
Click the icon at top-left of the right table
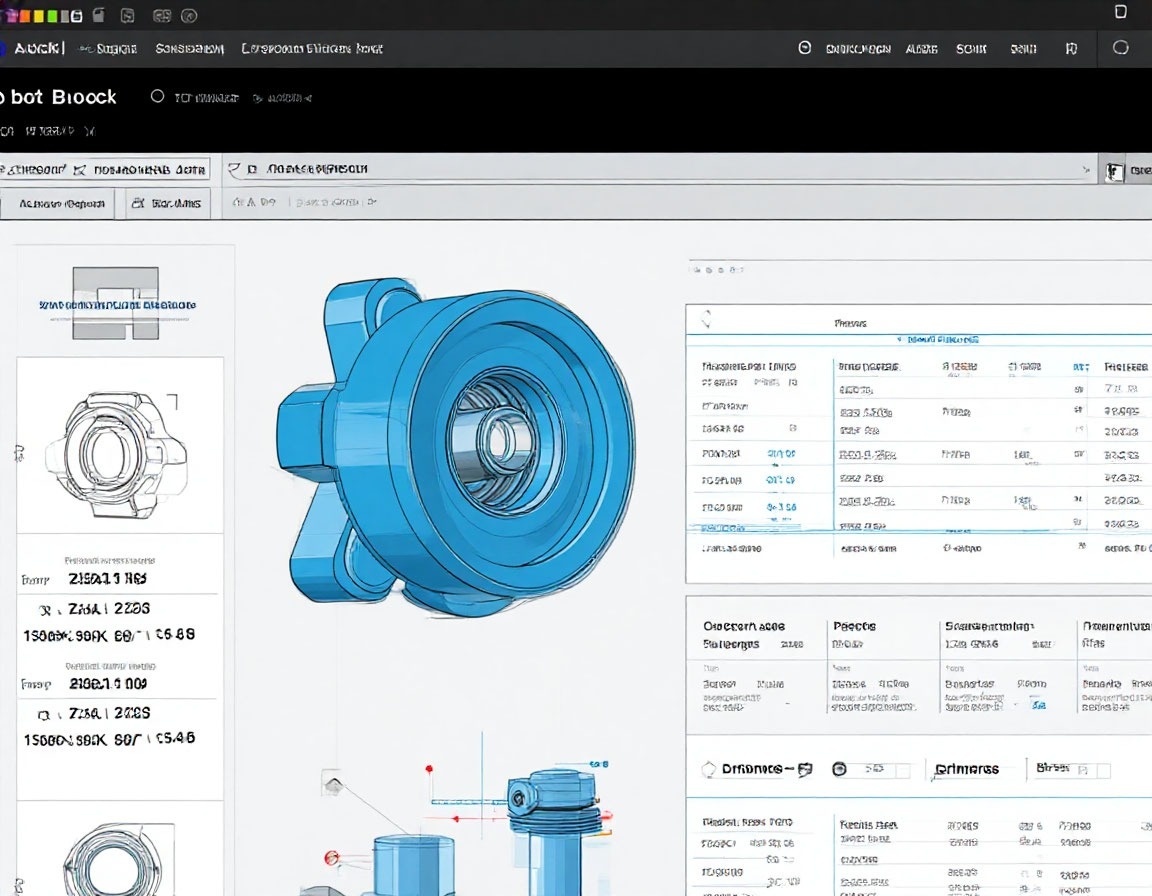point(707,319)
